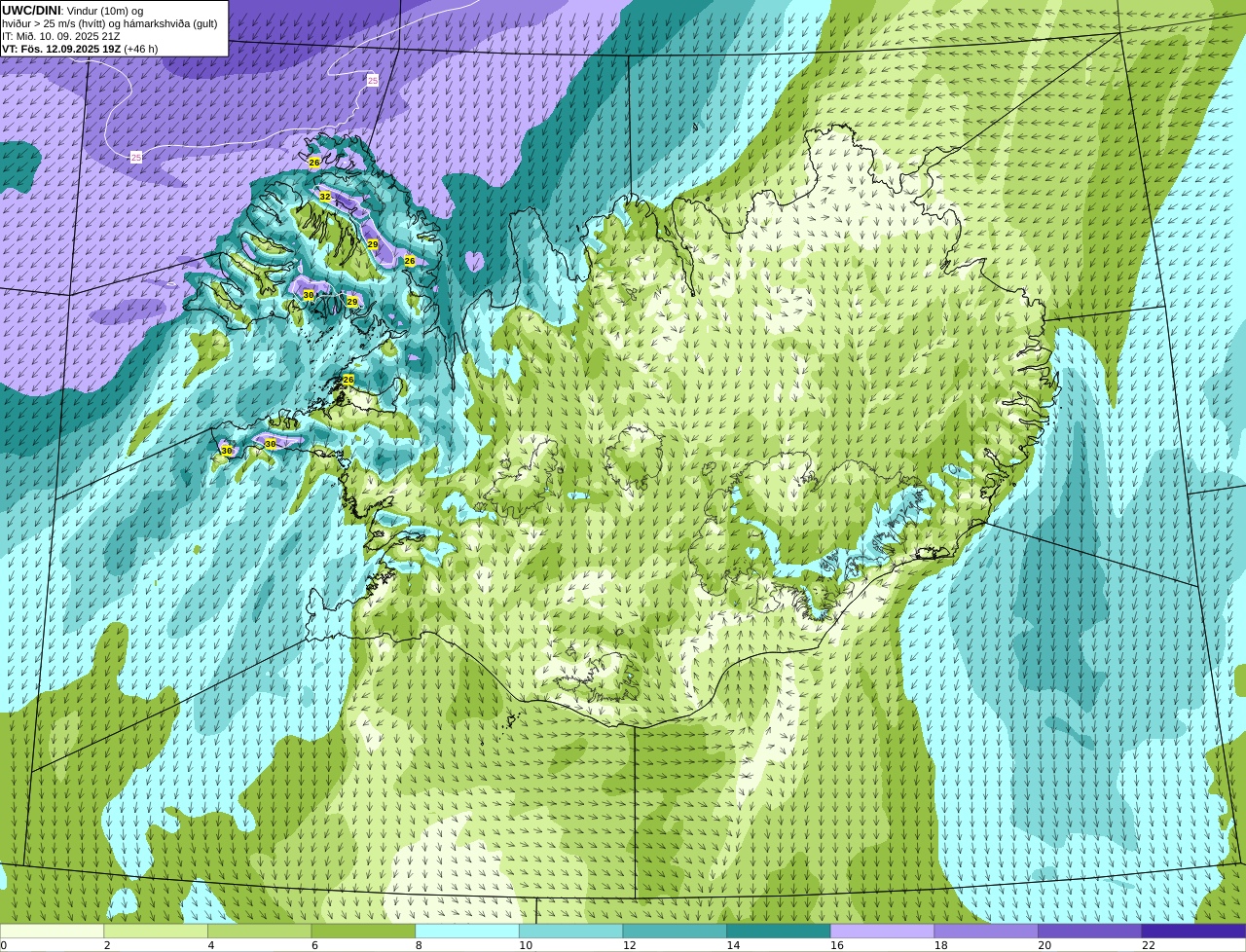Click the 16–18 m/s lavender legend swatch
This screenshot has height=952, width=1246.
[882, 931]
